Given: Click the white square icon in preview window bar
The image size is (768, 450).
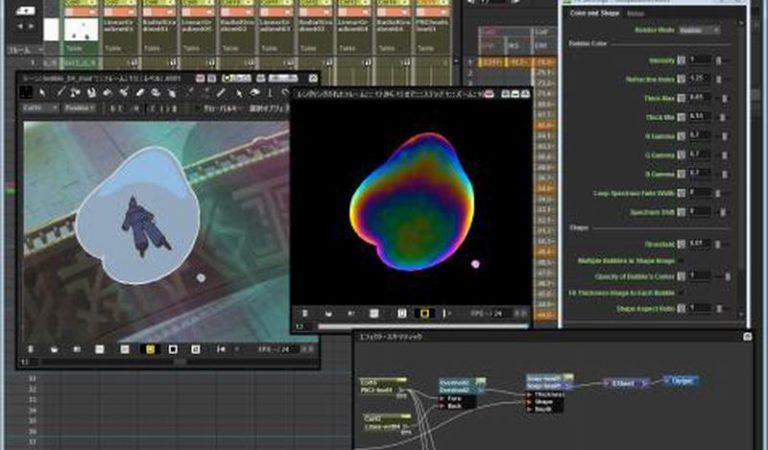Looking at the screenshot, I should click(374, 313).
